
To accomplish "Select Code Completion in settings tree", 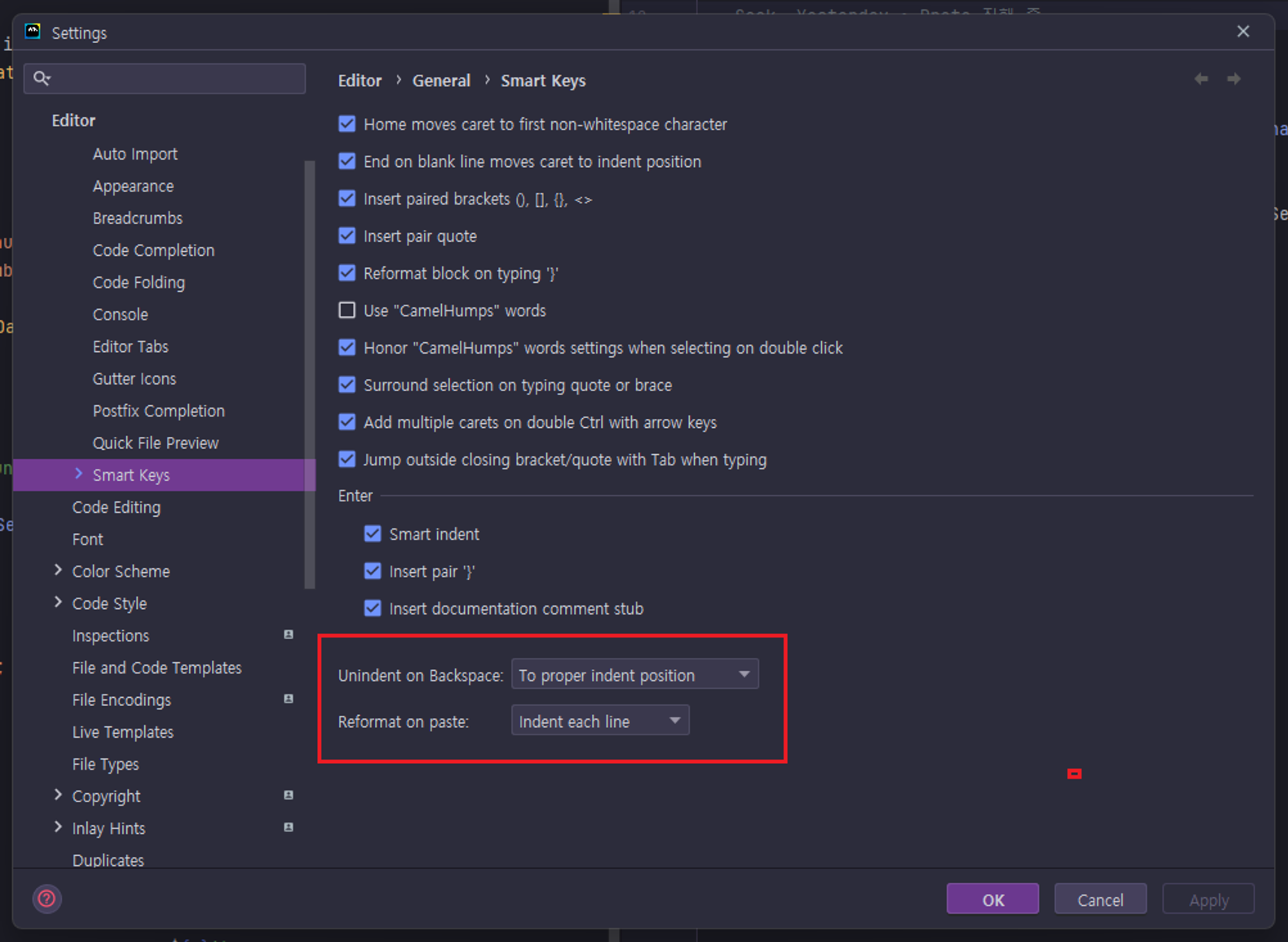I will 153,251.
